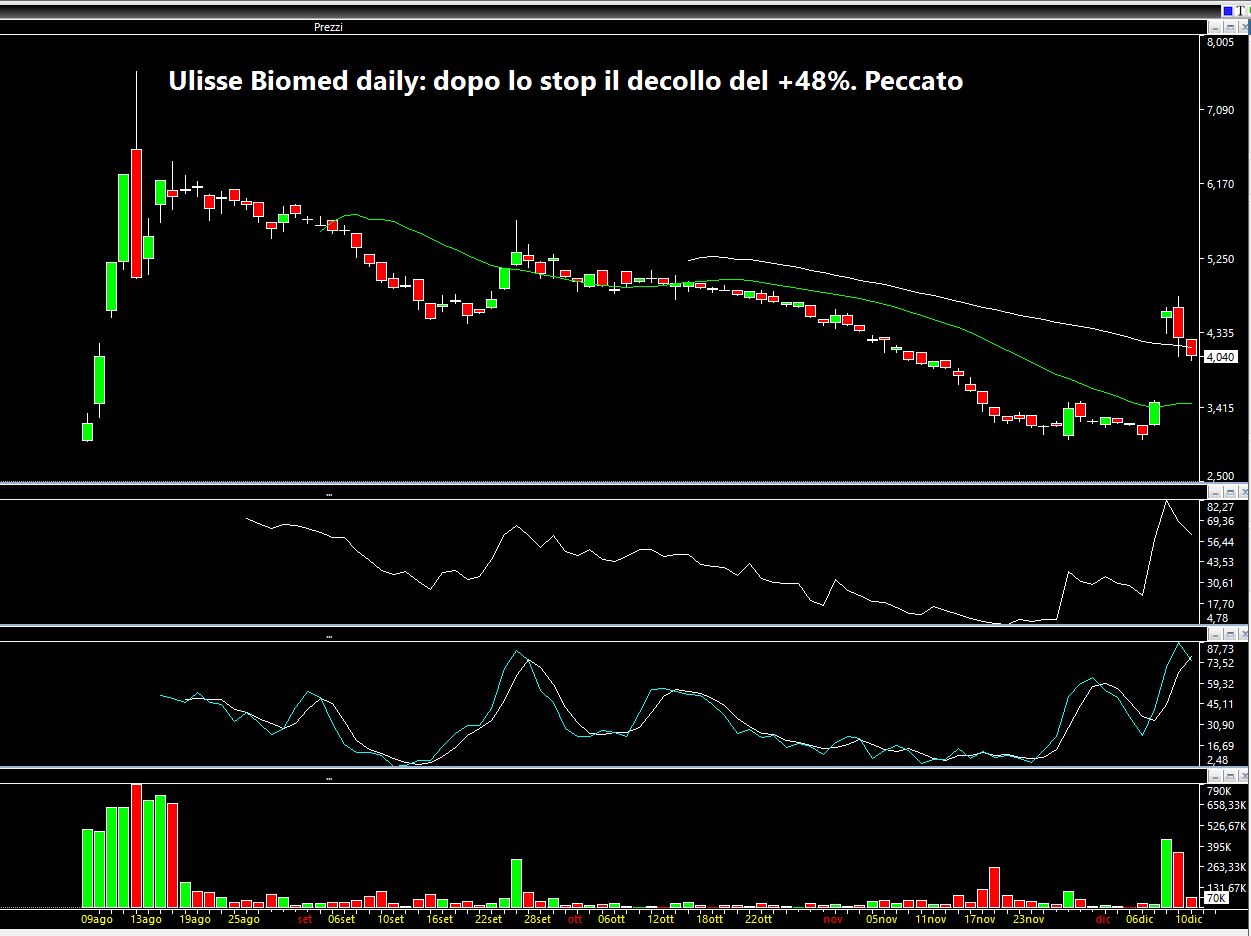This screenshot has height=936, width=1251.
Task: Click the 6,170 price axis label
Action: [x=1219, y=185]
